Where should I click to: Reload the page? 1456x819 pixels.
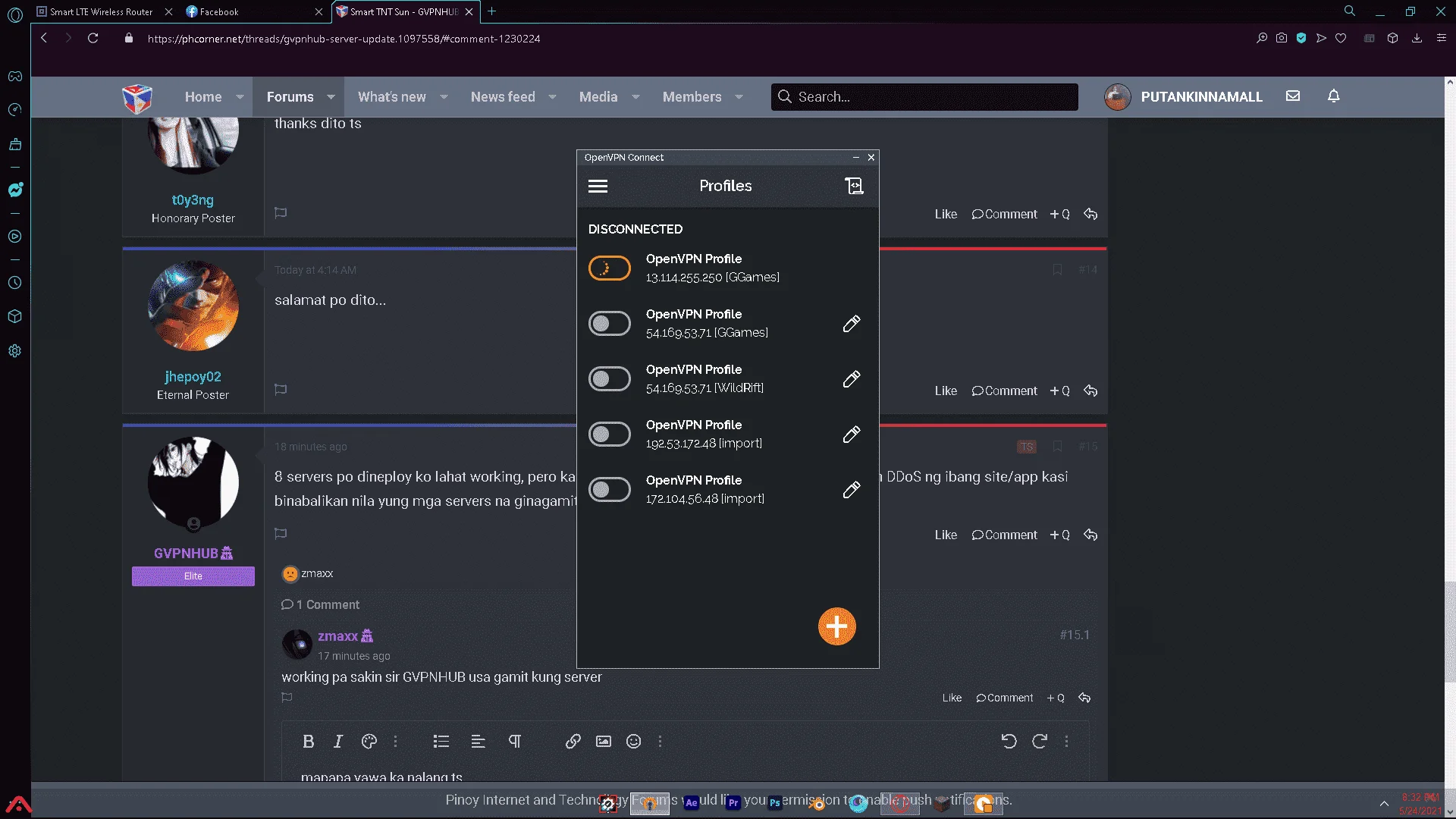click(x=93, y=38)
